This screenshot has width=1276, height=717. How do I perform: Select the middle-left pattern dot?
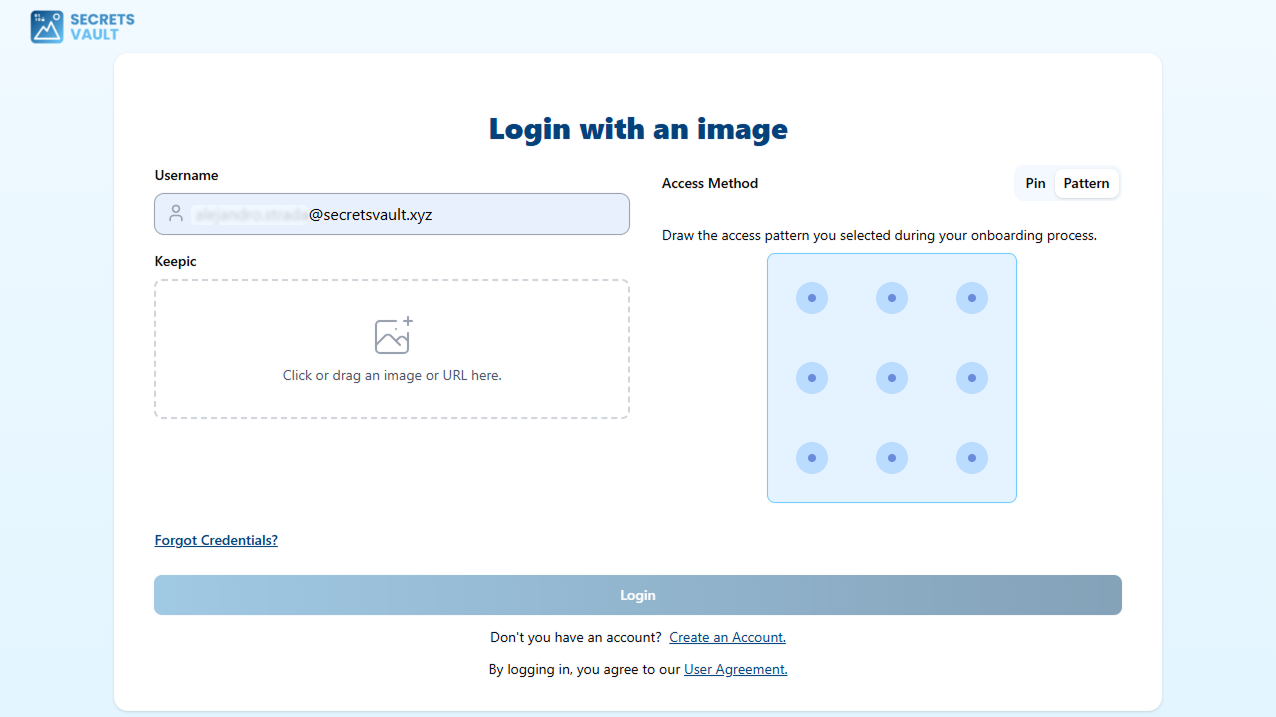(x=812, y=378)
